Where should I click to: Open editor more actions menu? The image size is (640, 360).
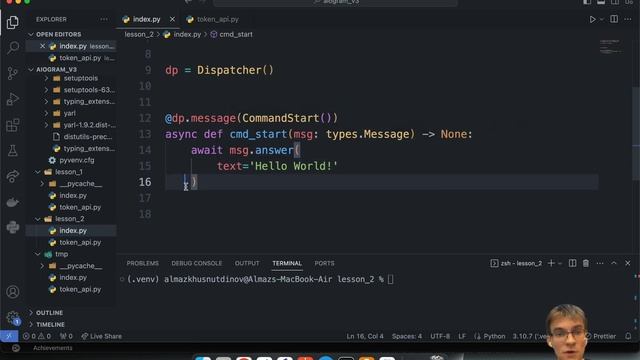[x=628, y=19]
